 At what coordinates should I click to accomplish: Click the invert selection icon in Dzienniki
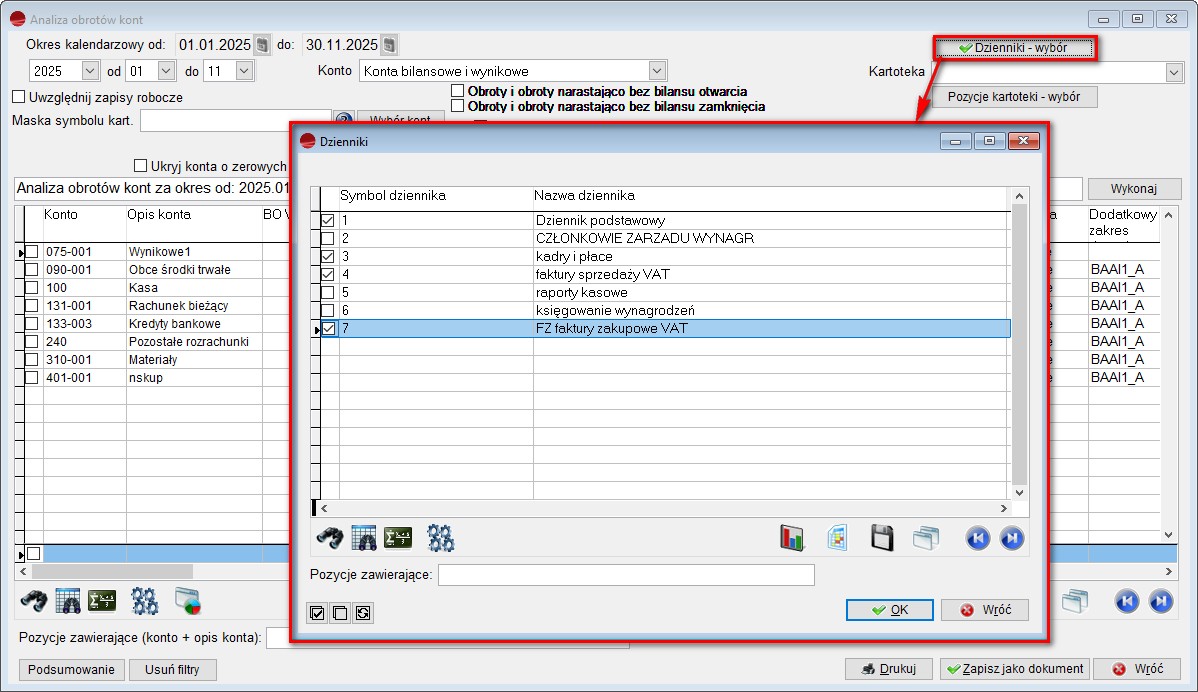[363, 612]
